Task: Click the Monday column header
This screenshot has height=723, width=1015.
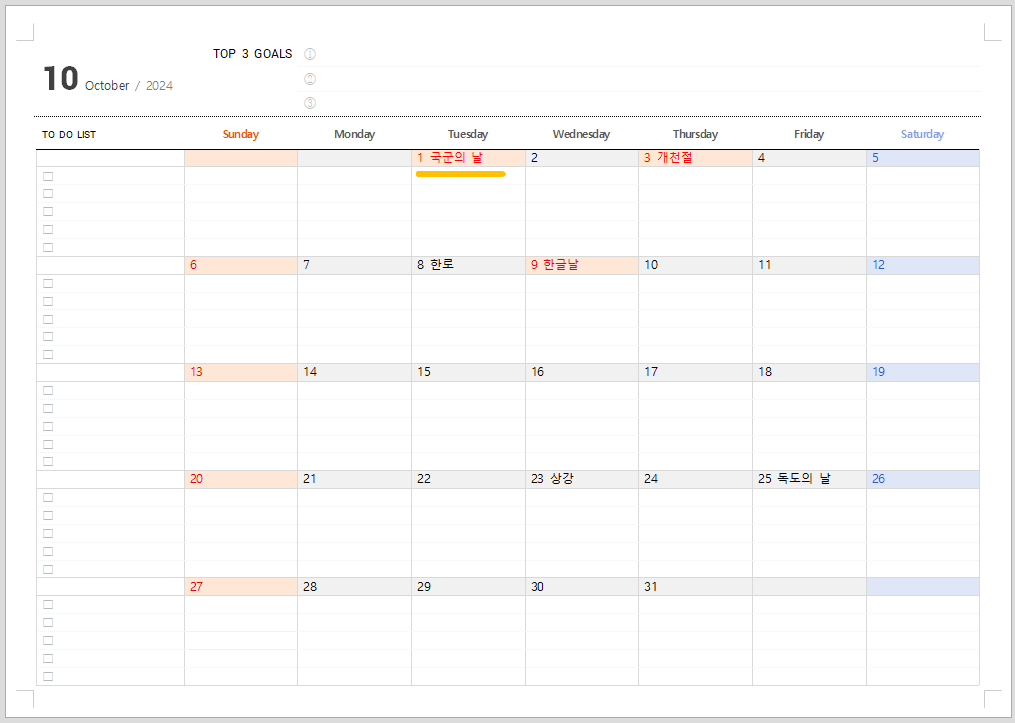Action: pyautogui.click(x=355, y=134)
